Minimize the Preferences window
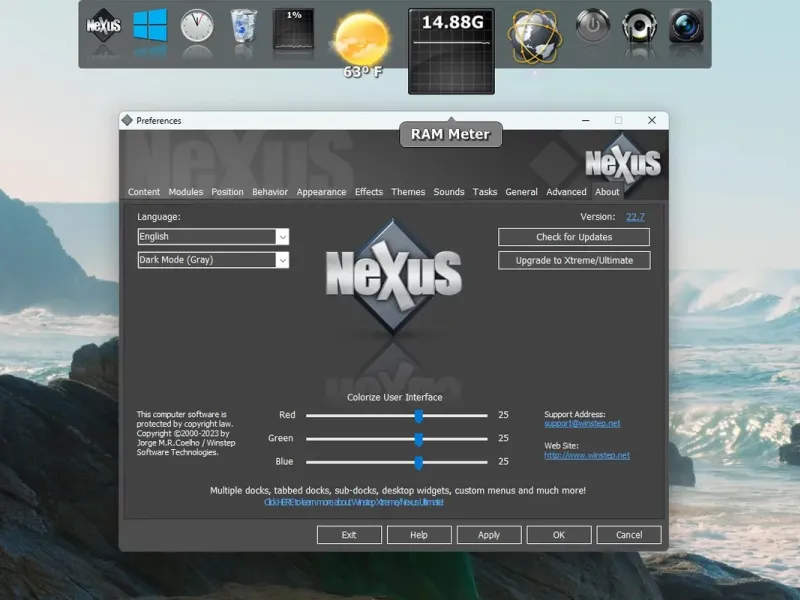800x600 pixels. pyautogui.click(x=586, y=120)
